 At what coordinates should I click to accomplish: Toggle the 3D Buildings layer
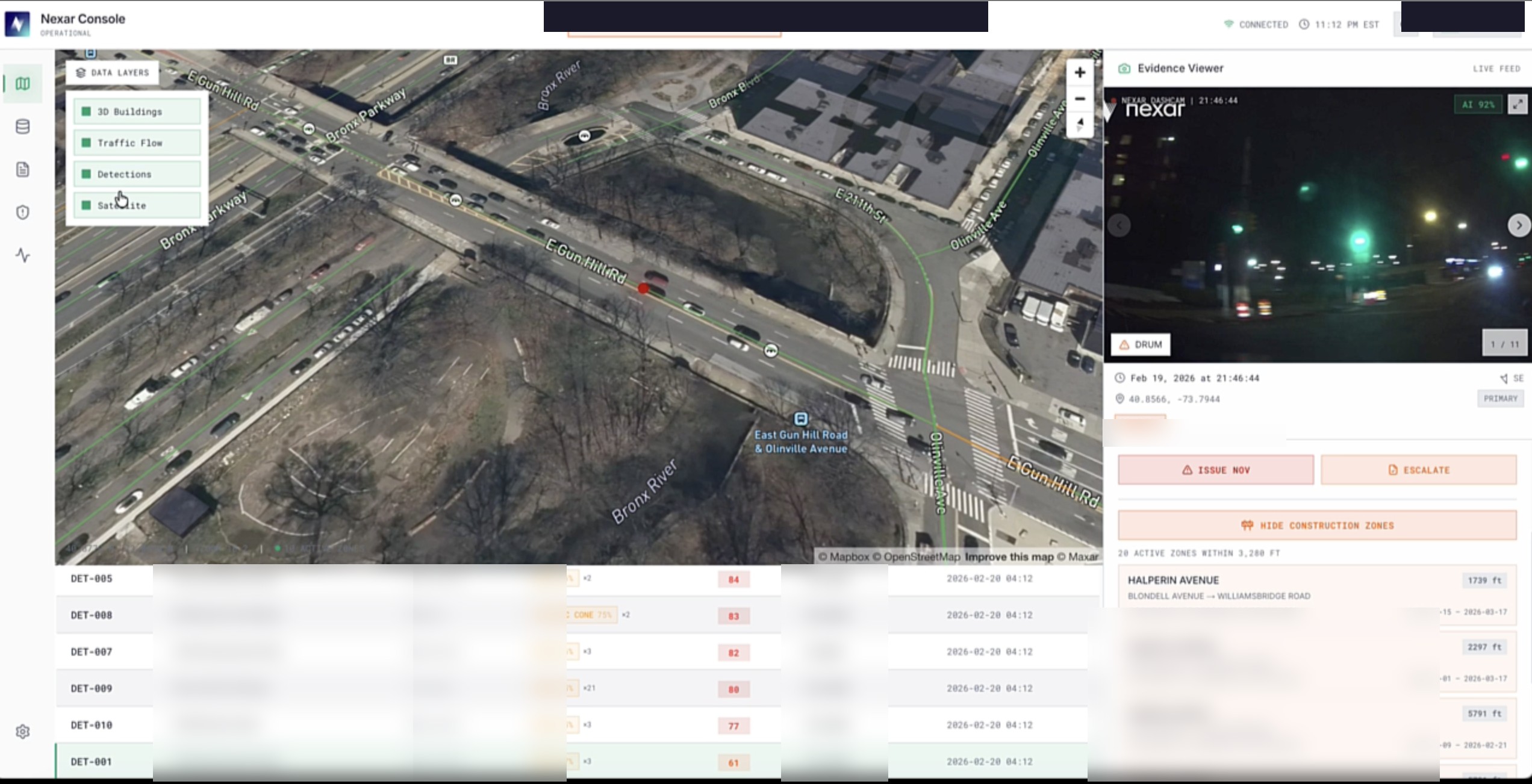click(137, 112)
